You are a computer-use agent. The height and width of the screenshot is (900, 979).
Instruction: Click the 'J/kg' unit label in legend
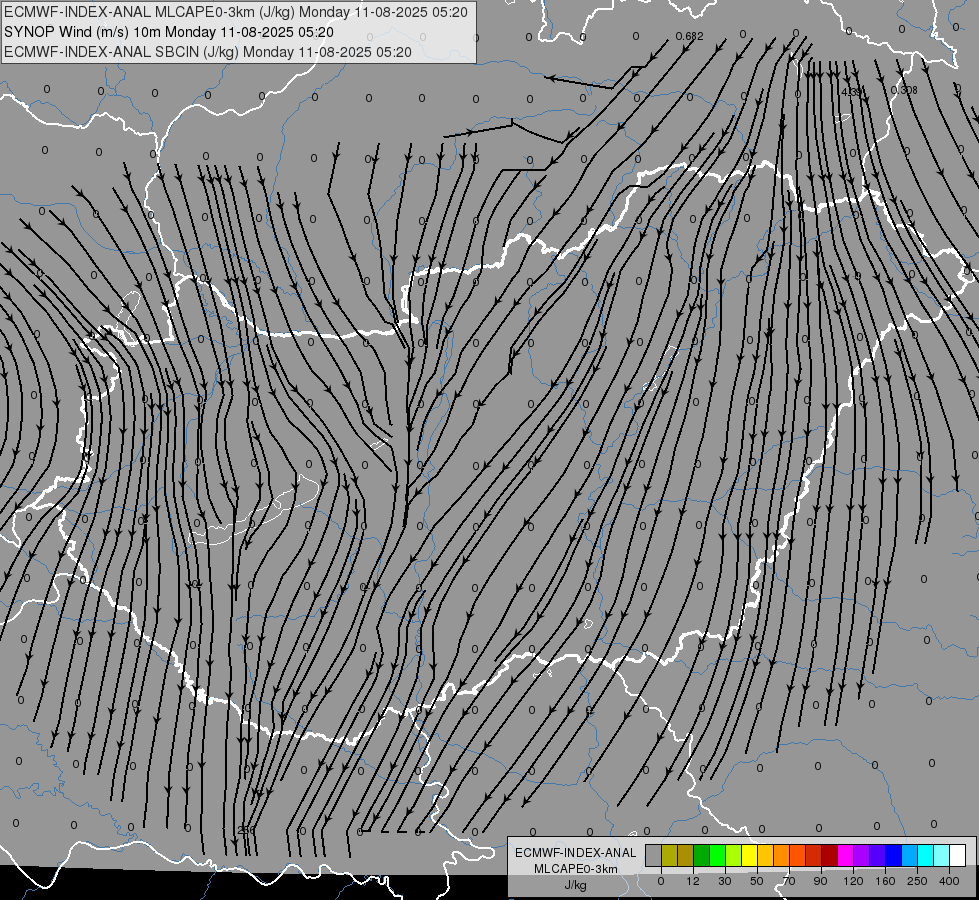point(575,885)
